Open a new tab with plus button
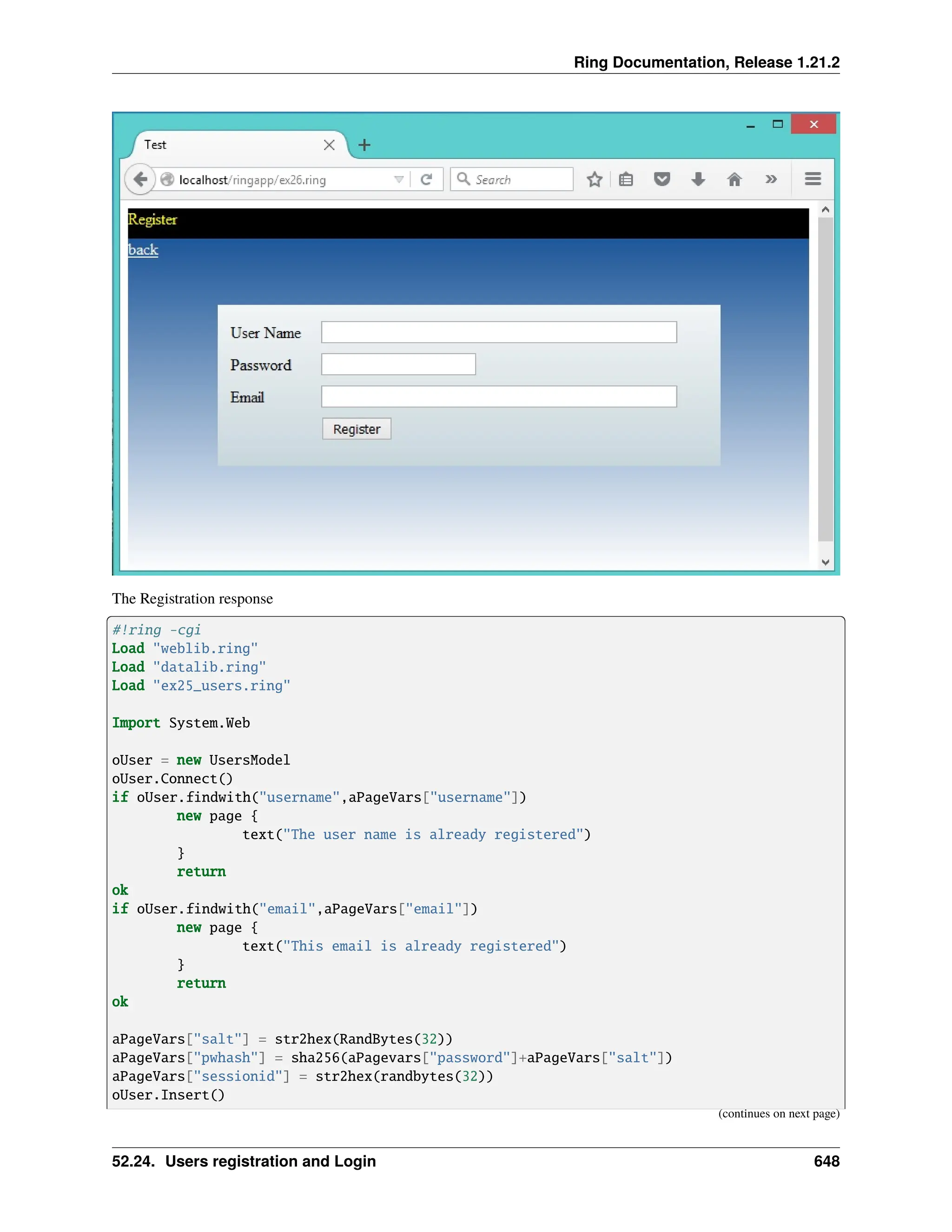 click(364, 145)
